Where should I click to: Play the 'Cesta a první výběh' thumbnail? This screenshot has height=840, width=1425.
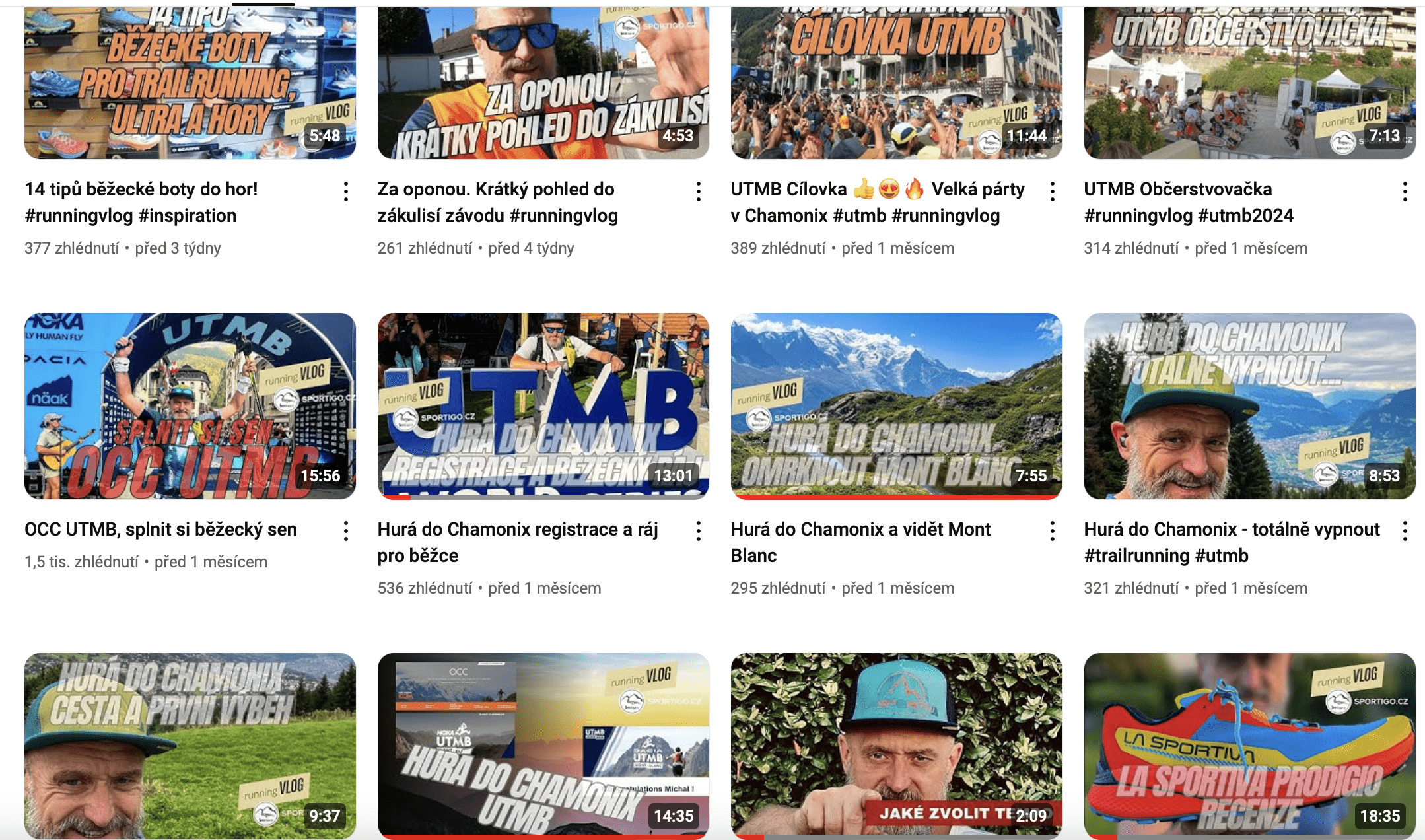click(190, 746)
